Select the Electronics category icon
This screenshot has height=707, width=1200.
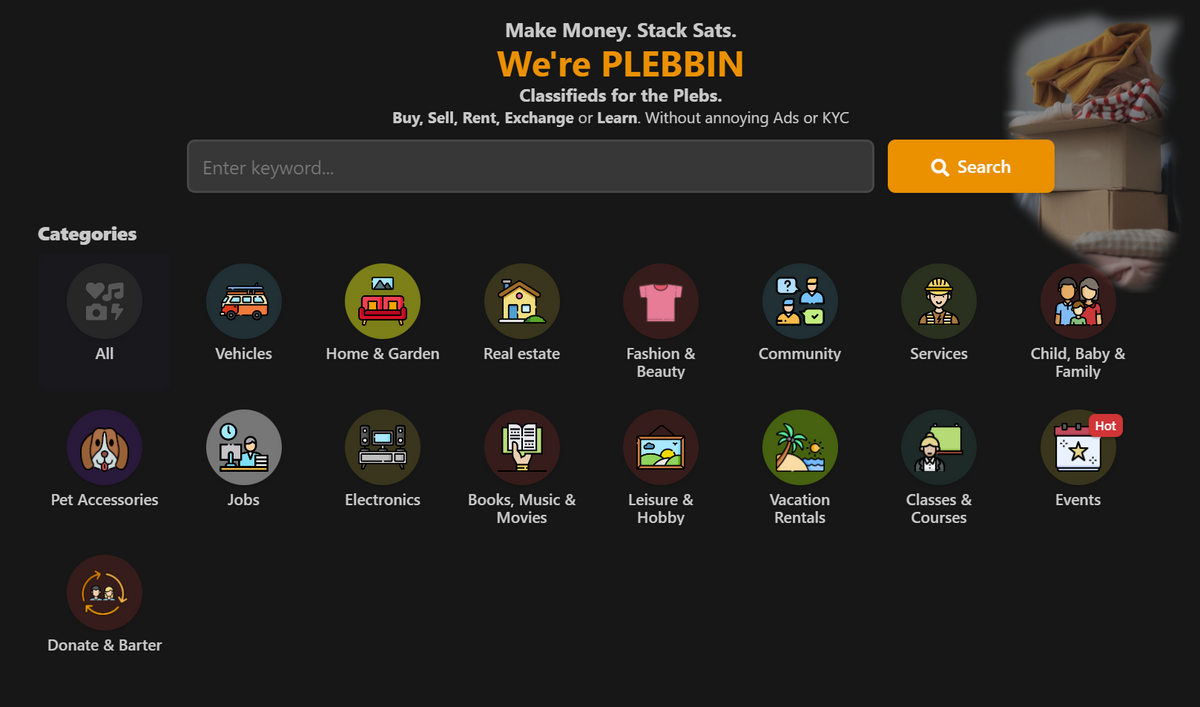pyautogui.click(x=382, y=447)
